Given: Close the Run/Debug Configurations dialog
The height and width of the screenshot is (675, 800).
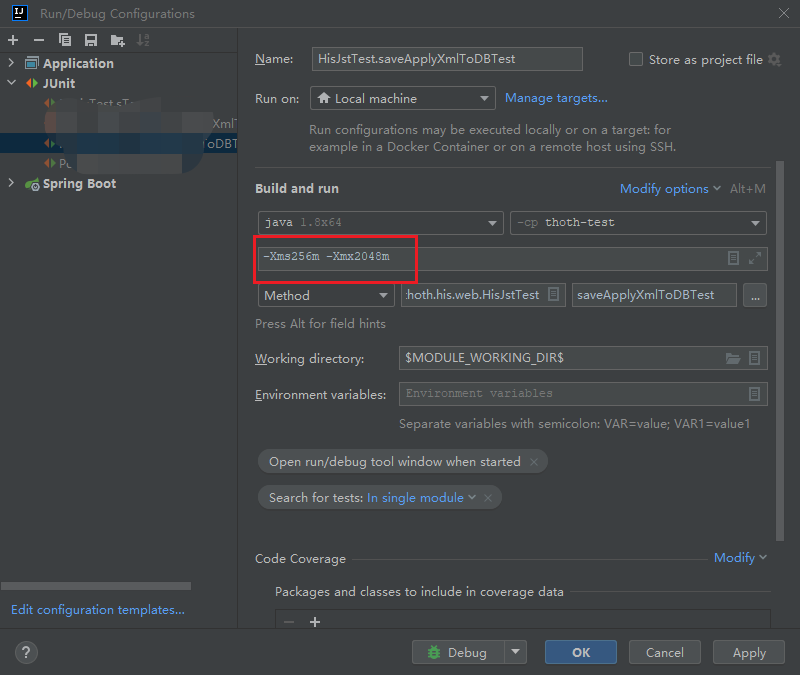Looking at the screenshot, I should click(784, 13).
